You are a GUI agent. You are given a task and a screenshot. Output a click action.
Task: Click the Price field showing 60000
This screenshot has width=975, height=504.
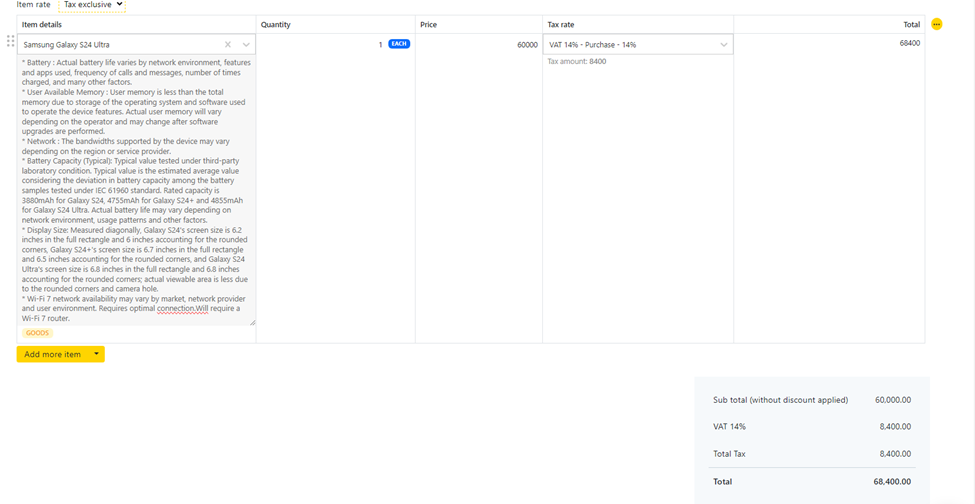478,45
